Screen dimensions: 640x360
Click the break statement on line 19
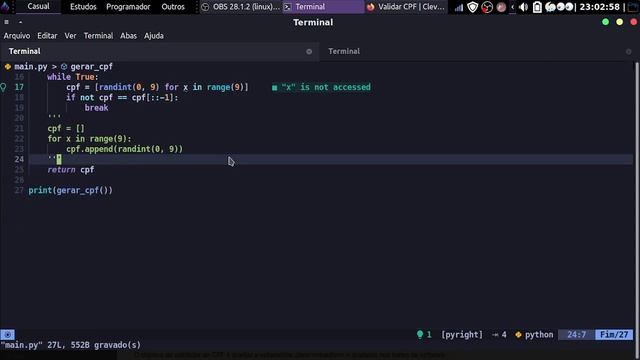(x=96, y=108)
